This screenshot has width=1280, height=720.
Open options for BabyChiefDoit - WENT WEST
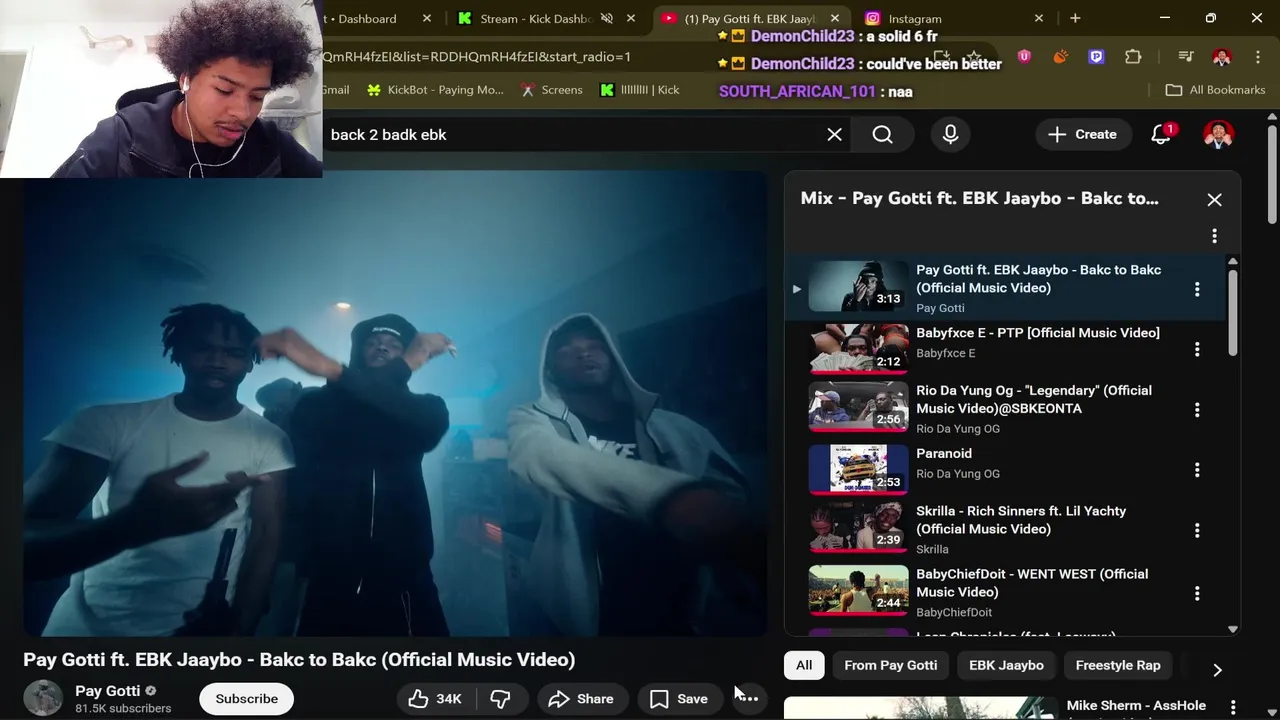[1197, 593]
